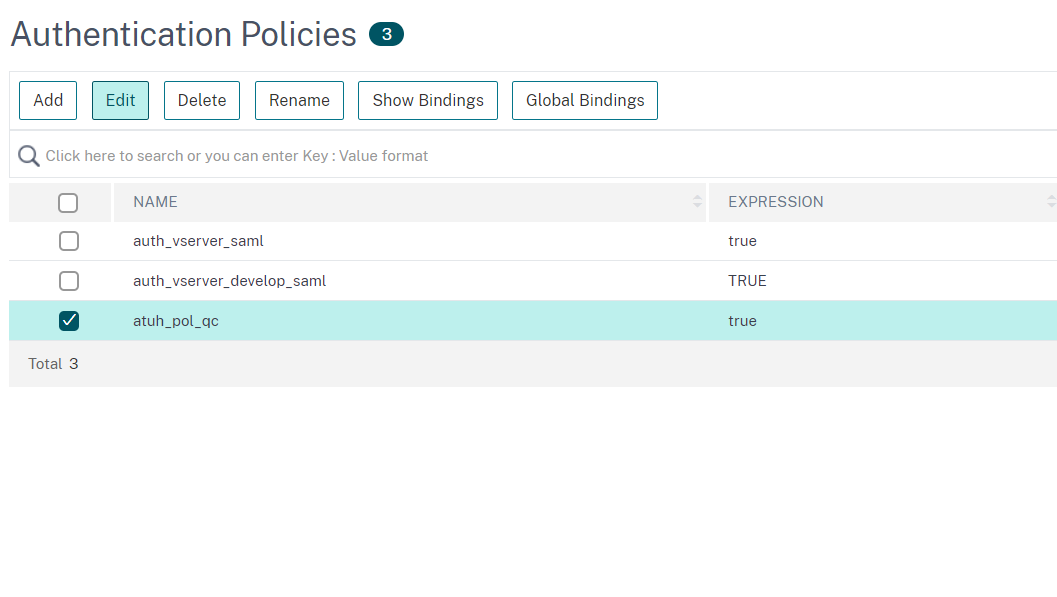Image resolution: width=1057 pixels, height=597 pixels.
Task: Click the Delete button
Action: 202,100
